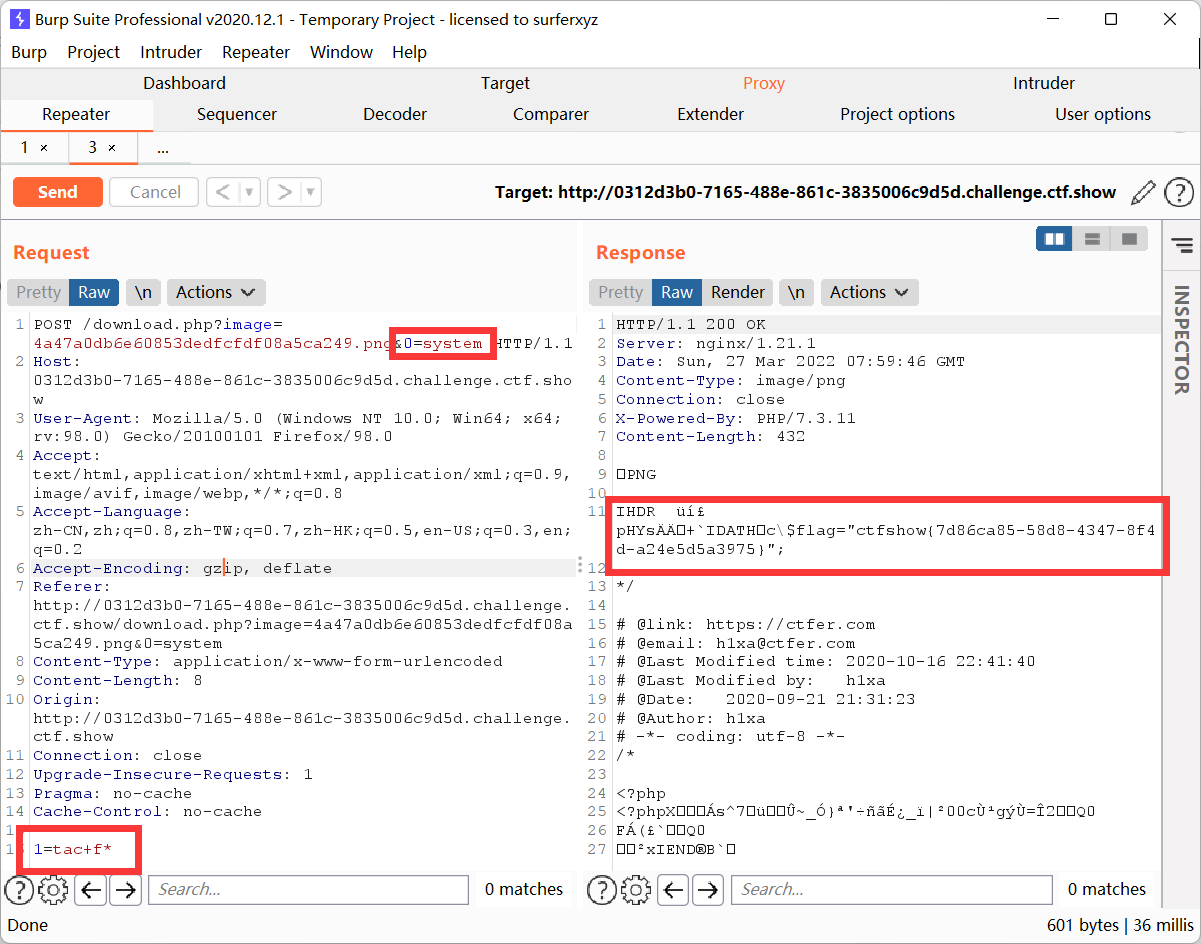Close Repeater tab 1

click(x=44, y=147)
